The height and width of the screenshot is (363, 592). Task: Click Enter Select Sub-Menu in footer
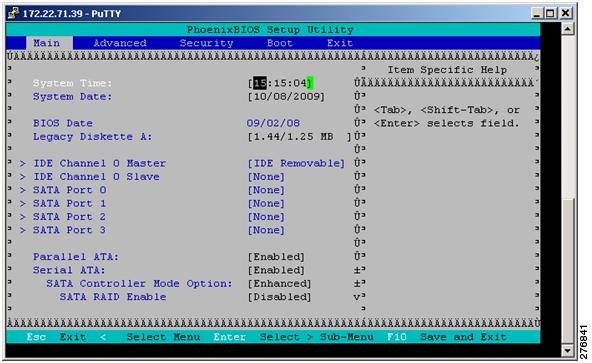pyautogui.click(x=293, y=337)
